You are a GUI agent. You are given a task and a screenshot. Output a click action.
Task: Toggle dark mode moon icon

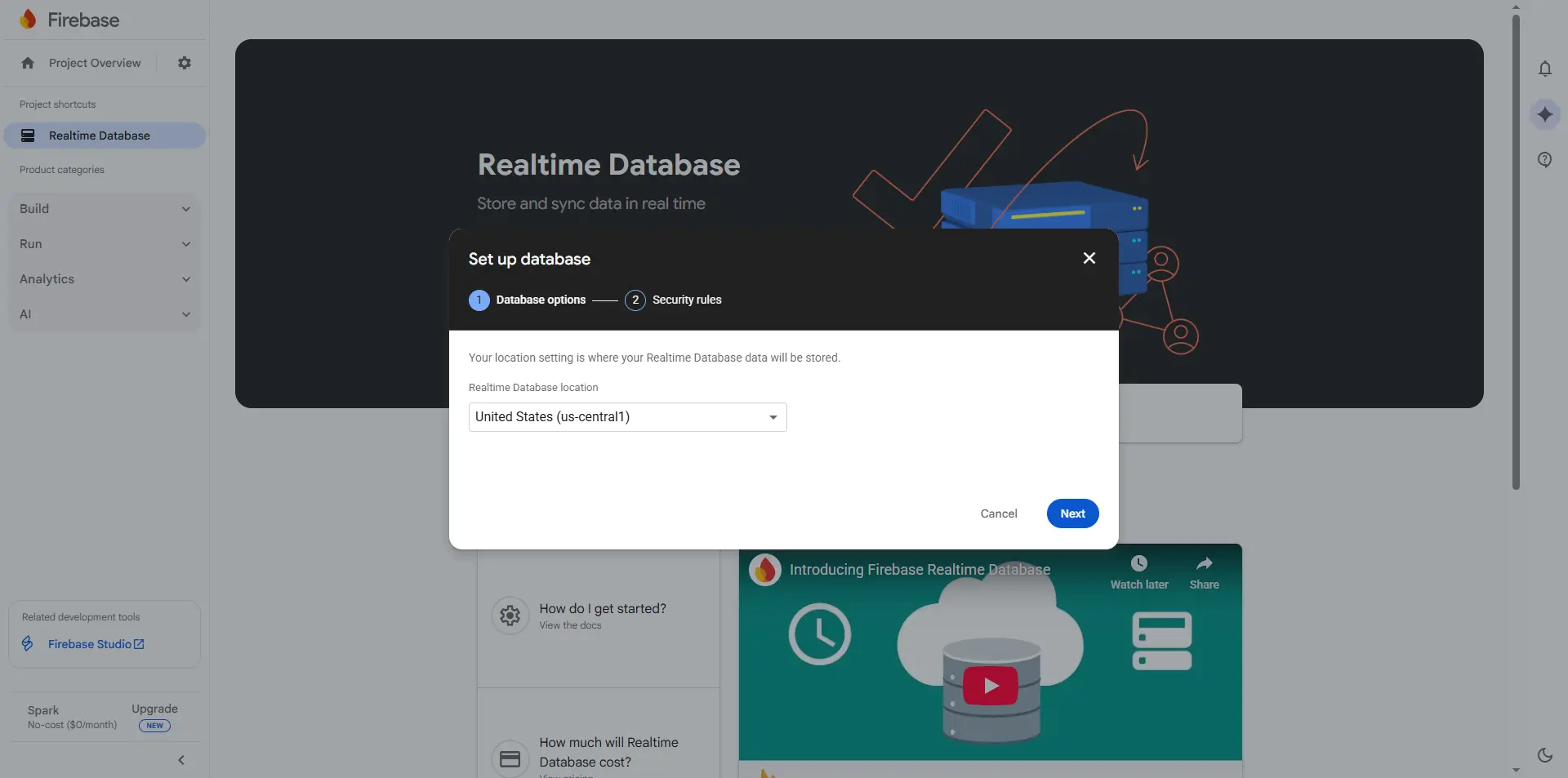click(1544, 755)
